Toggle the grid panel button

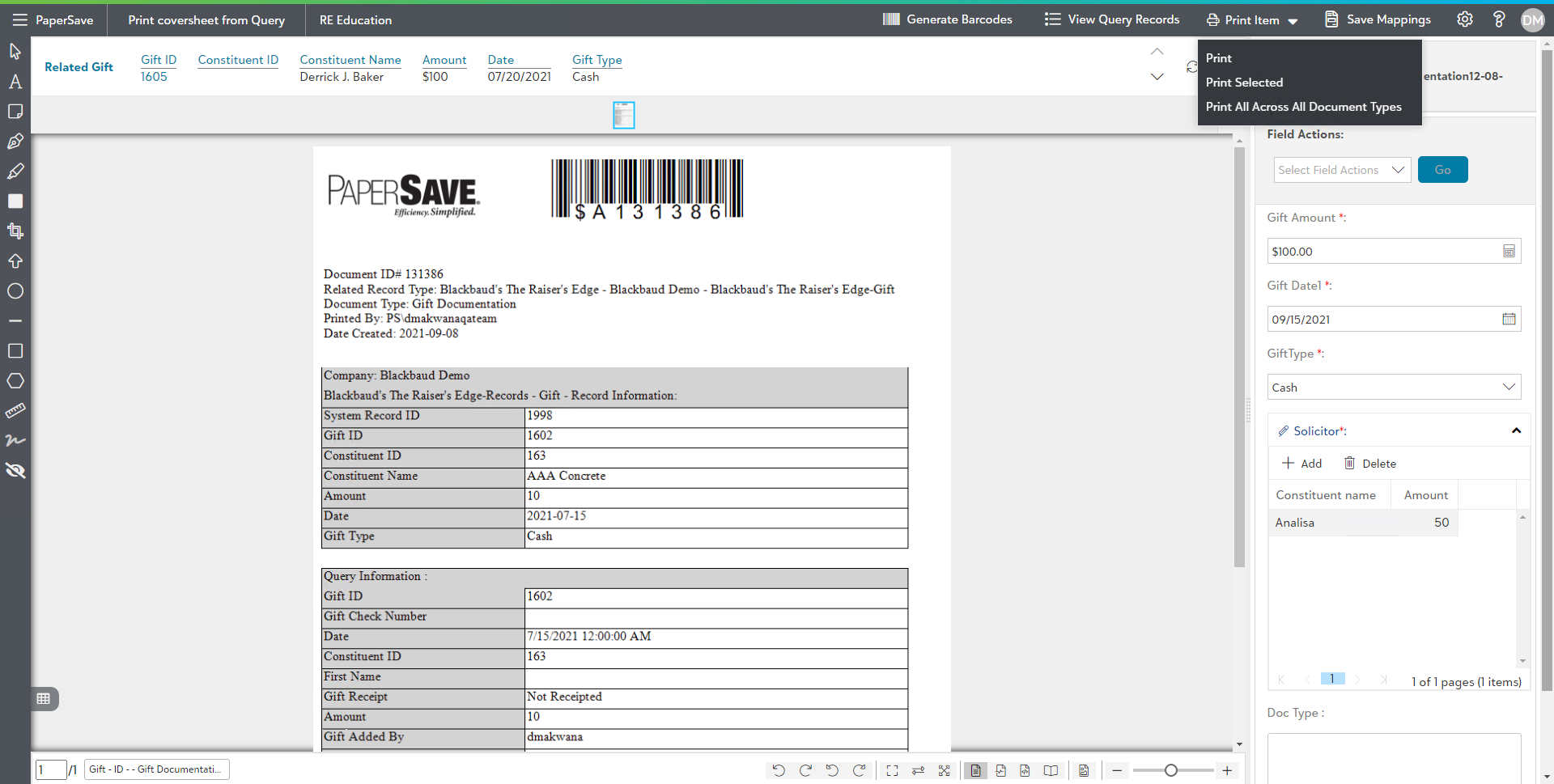pos(44,699)
